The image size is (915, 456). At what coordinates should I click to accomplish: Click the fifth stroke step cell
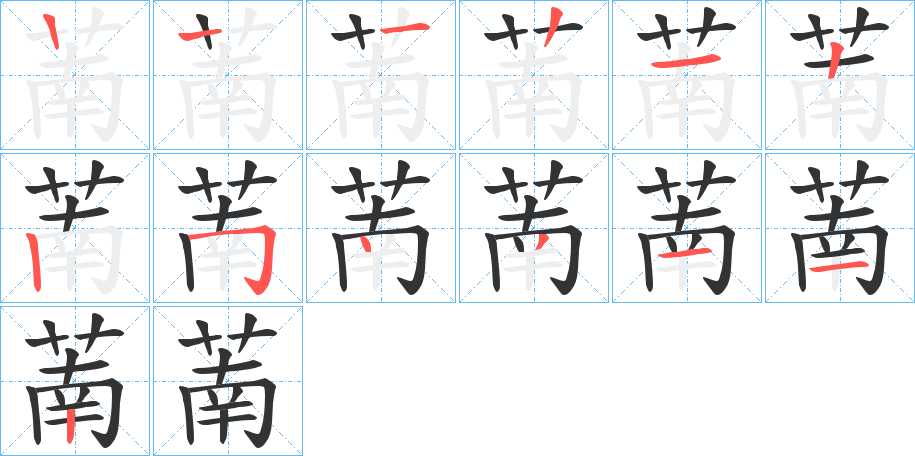687,75
